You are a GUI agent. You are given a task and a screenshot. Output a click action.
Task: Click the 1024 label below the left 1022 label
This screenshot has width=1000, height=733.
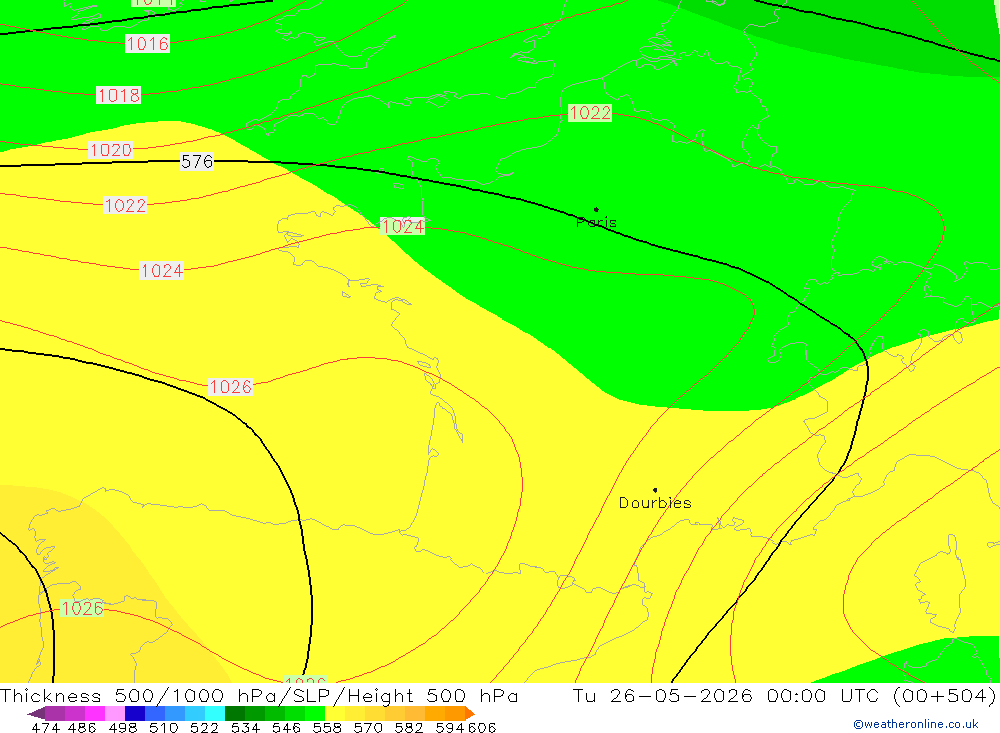point(161,270)
